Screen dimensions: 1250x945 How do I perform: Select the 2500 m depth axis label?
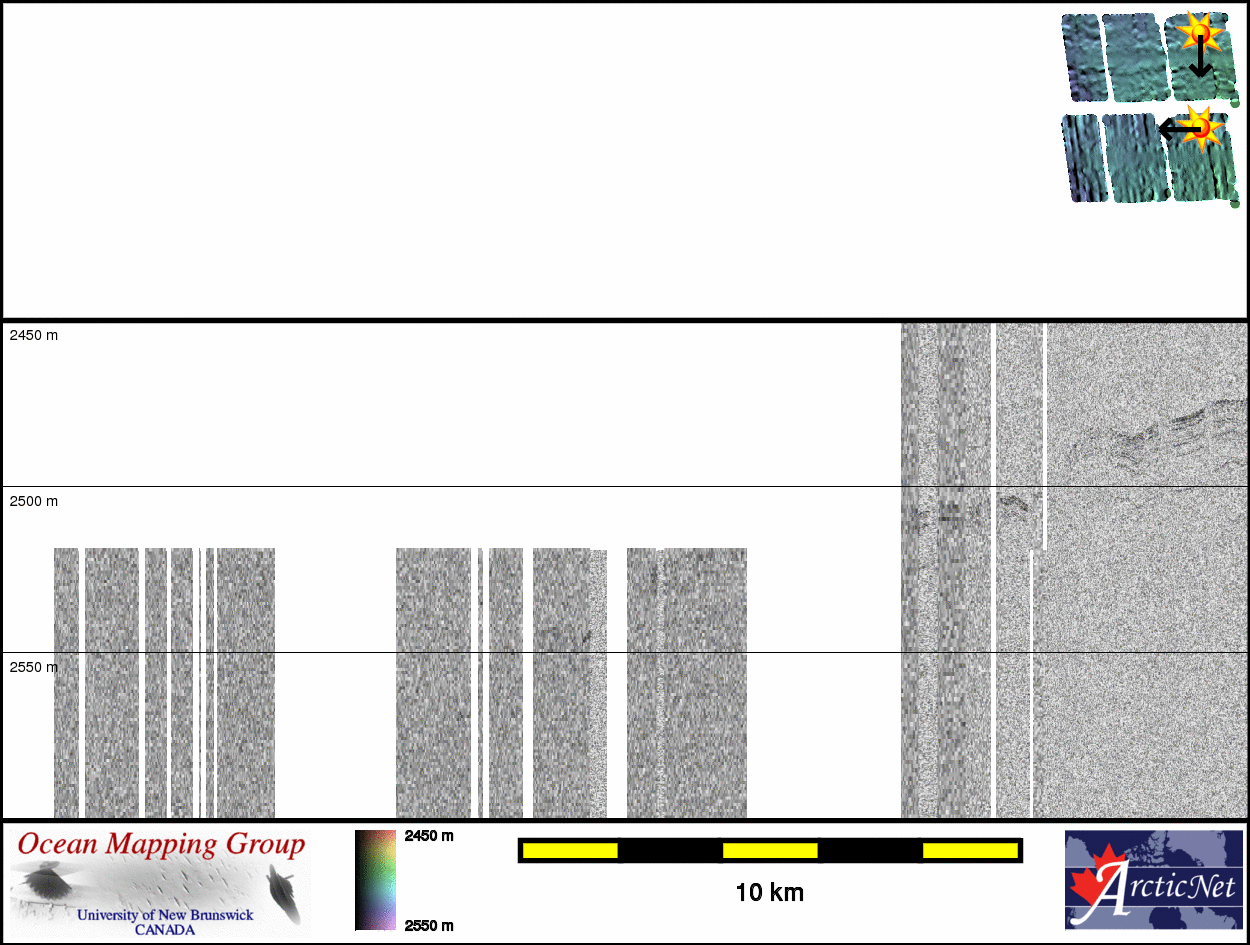pyautogui.click(x=34, y=501)
